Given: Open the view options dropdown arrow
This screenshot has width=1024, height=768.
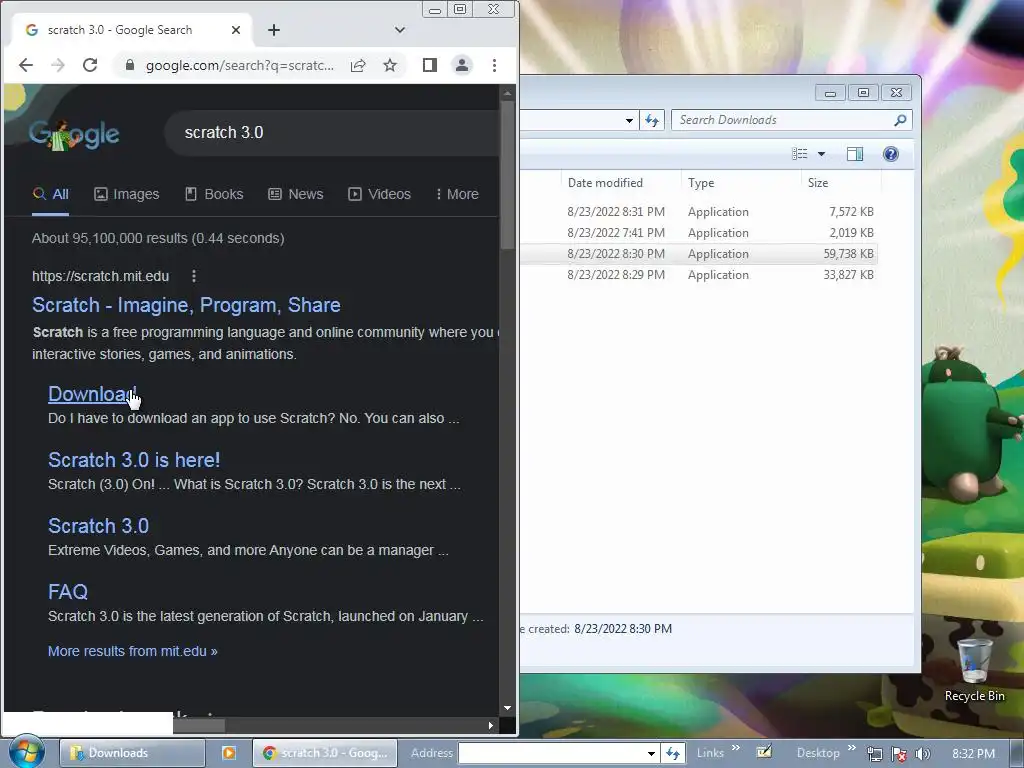Looking at the screenshot, I should click(822, 154).
